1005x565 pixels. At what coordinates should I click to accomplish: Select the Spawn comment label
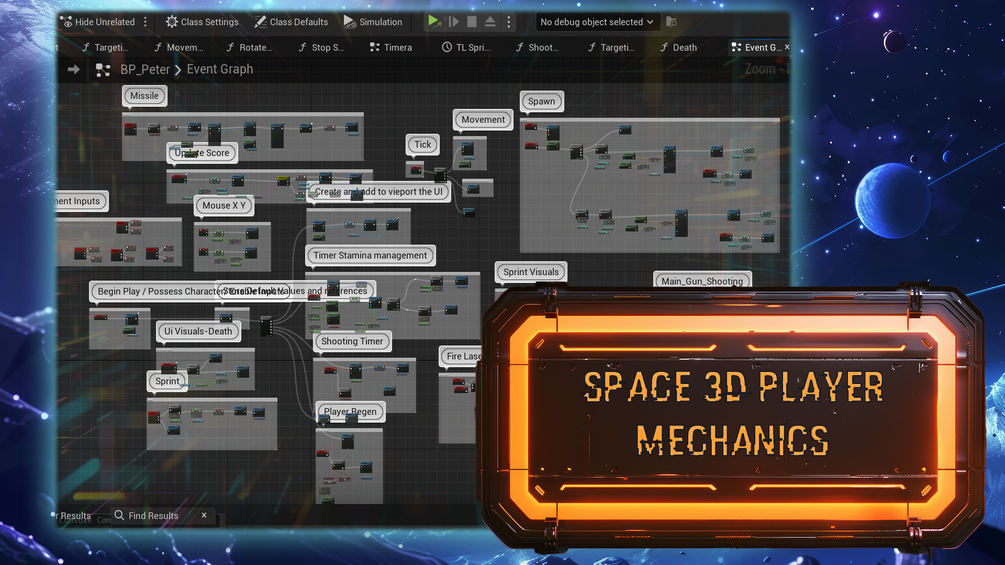point(542,101)
